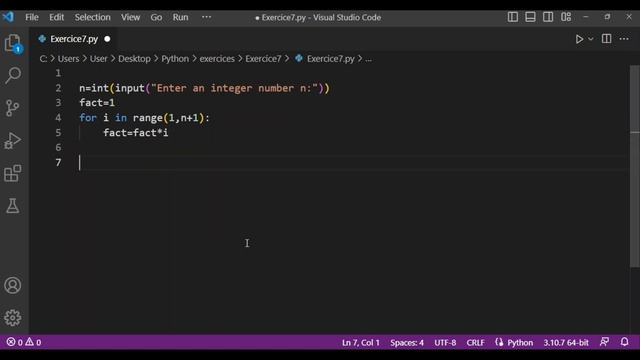Open Customize Layout options
This screenshot has width=640, height=360.
pyautogui.click(x=566, y=17)
